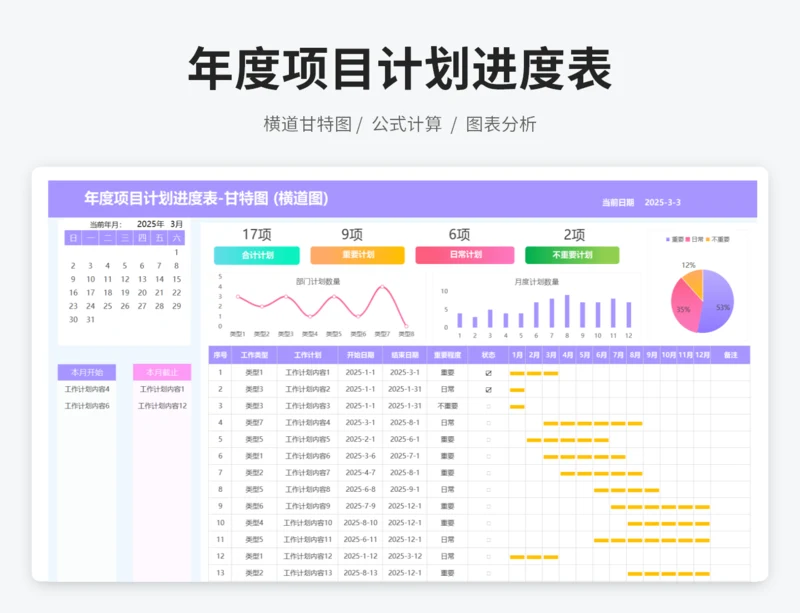Click the orange 重要计划 button
The image size is (800, 613).
click(358, 255)
